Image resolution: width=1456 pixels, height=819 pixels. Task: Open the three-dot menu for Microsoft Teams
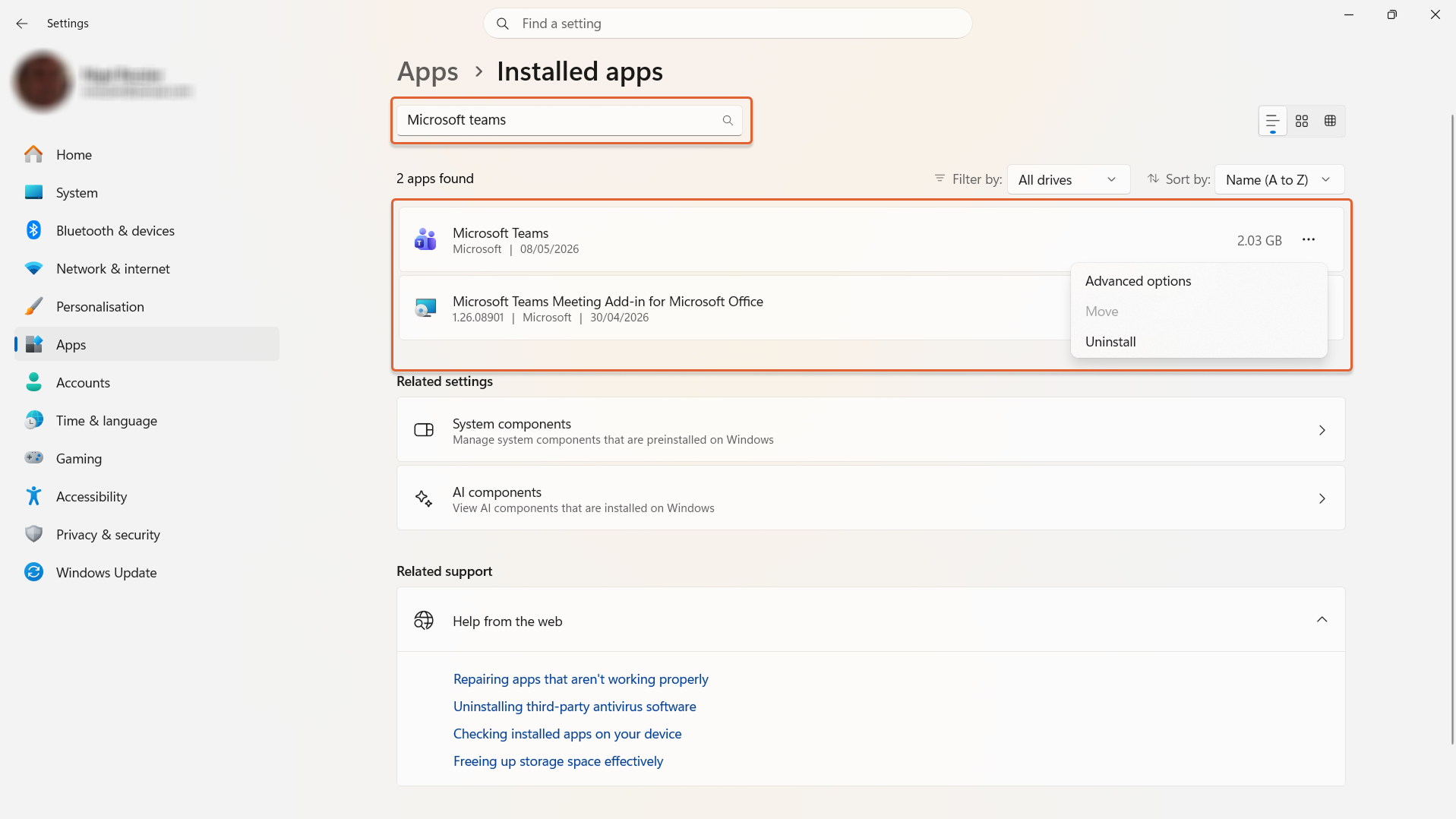coord(1308,240)
